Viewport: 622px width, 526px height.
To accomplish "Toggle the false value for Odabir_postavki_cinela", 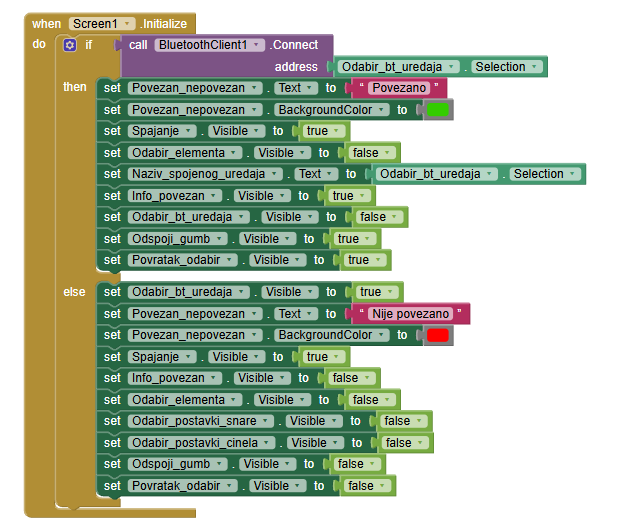I will coord(403,443).
